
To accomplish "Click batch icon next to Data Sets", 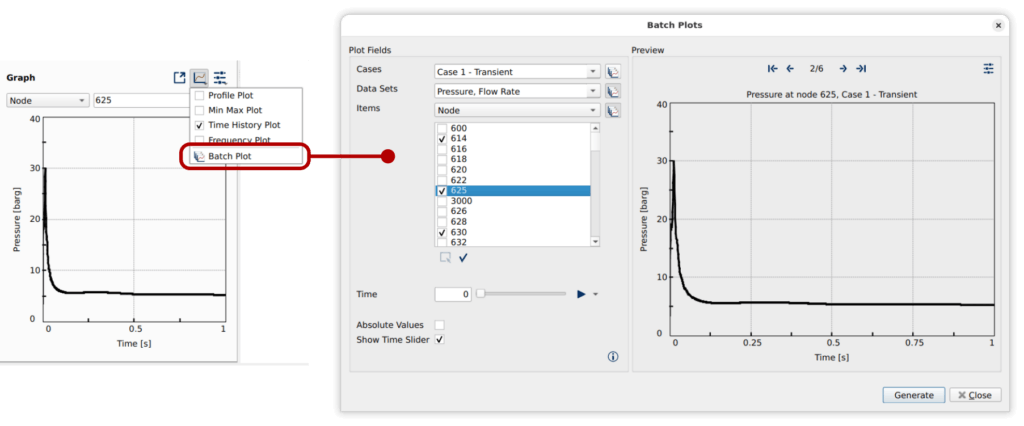I will tap(613, 91).
